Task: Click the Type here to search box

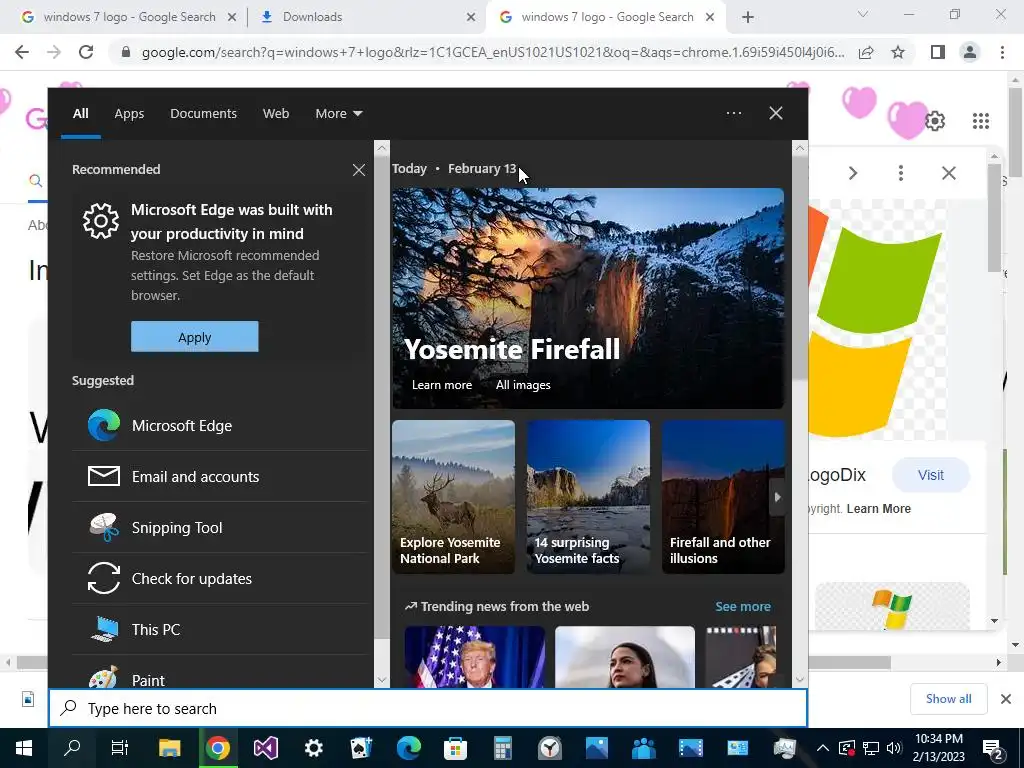Action: pyautogui.click(x=428, y=708)
